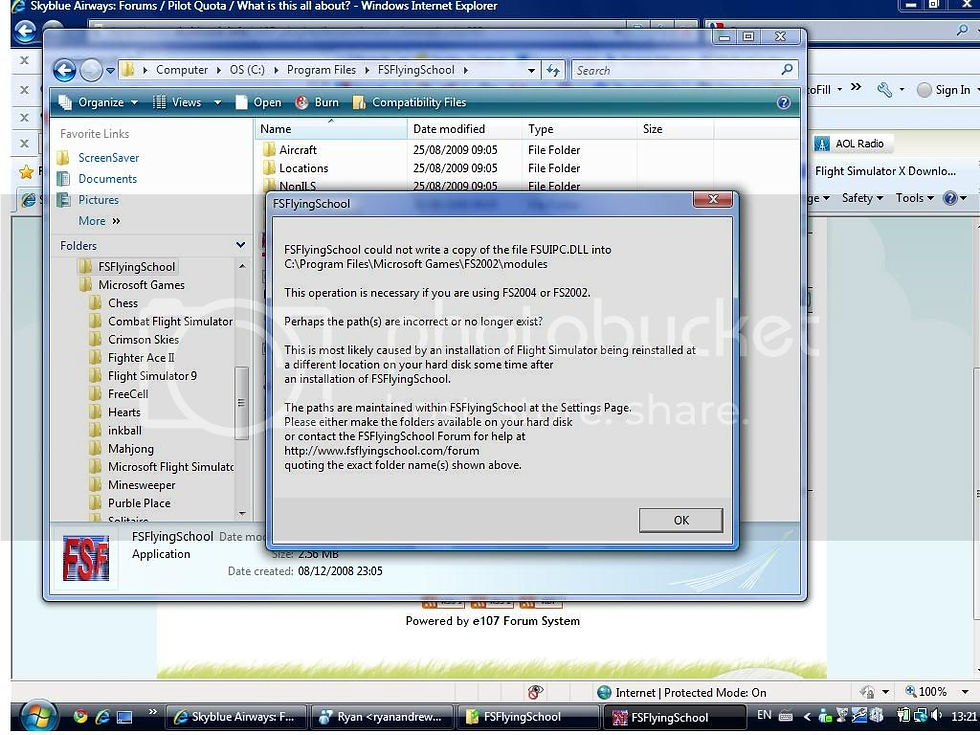The image size is (980, 735).
Task: Click Open in the Explorer toolbar
Action: (x=258, y=102)
